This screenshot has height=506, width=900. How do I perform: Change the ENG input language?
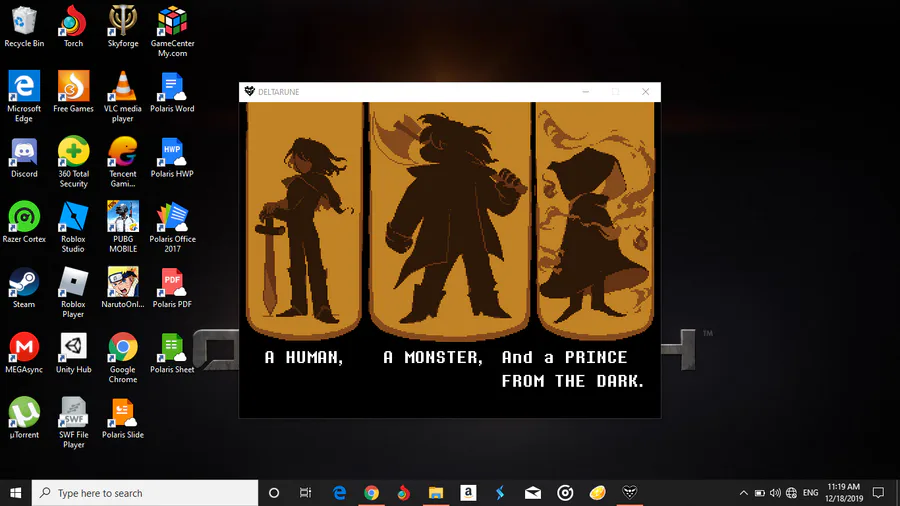click(x=810, y=493)
